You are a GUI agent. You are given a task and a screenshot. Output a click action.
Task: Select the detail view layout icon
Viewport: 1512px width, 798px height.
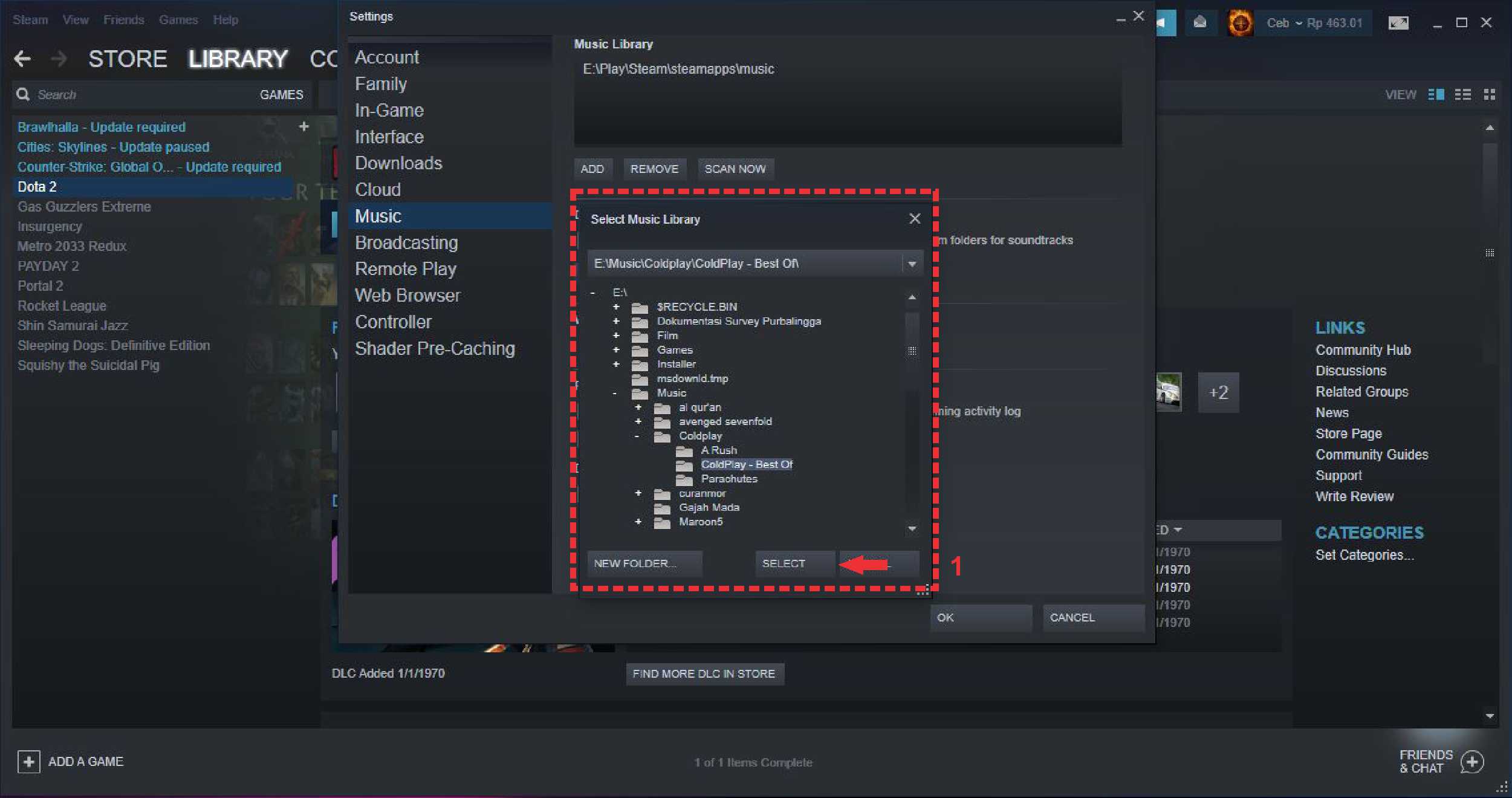pyautogui.click(x=1436, y=95)
